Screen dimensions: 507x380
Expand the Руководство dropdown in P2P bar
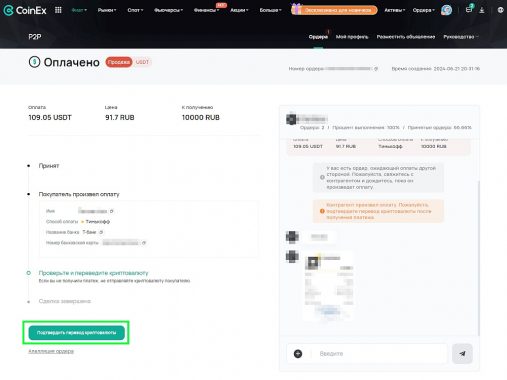pos(461,37)
